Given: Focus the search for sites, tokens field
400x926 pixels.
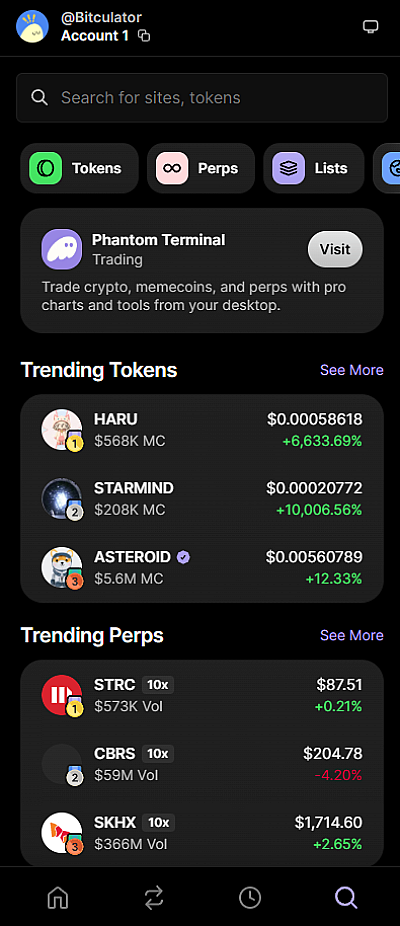Looking at the screenshot, I should click(x=201, y=97).
